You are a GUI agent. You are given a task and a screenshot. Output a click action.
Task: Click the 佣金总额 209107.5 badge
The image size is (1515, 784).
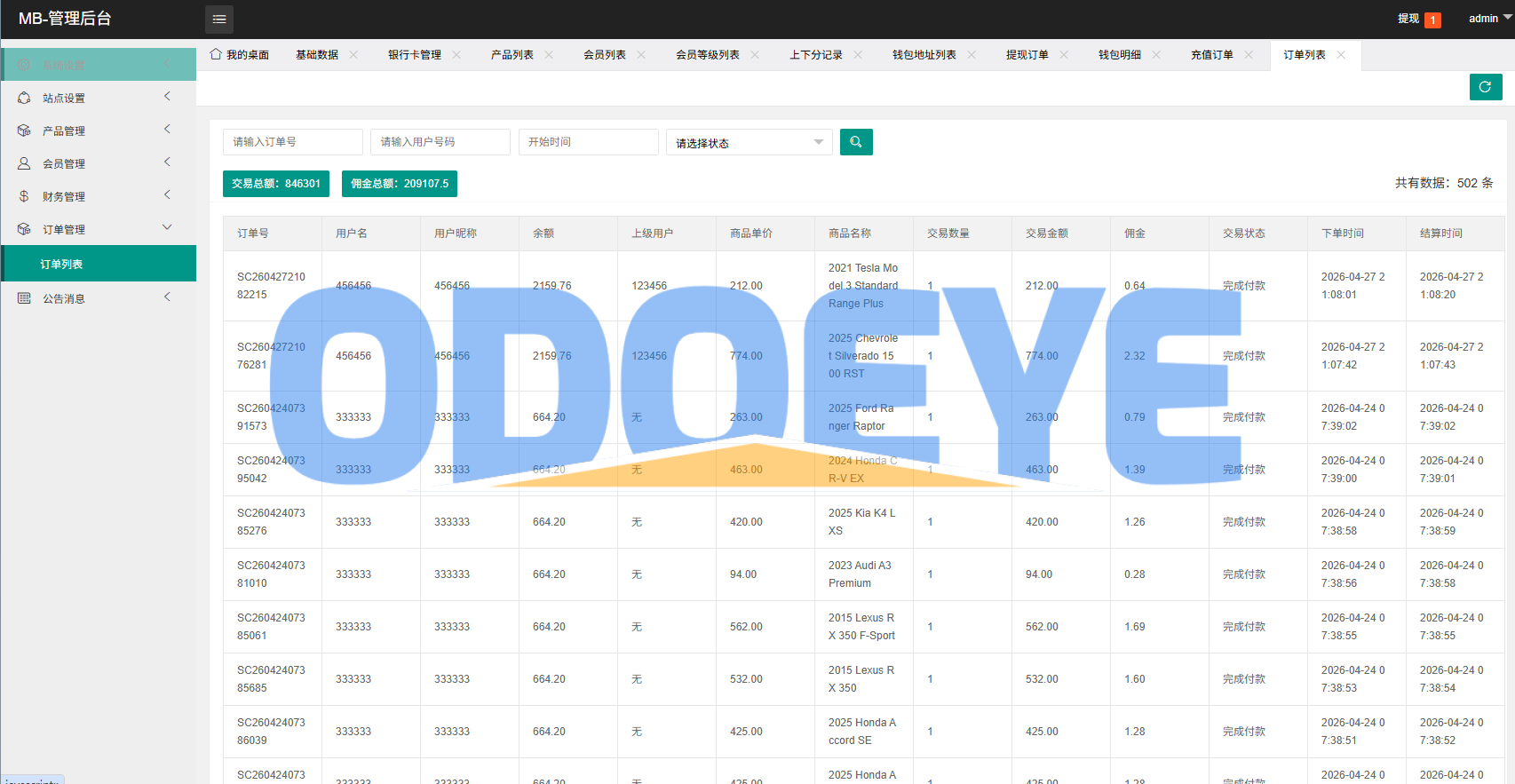(x=400, y=184)
